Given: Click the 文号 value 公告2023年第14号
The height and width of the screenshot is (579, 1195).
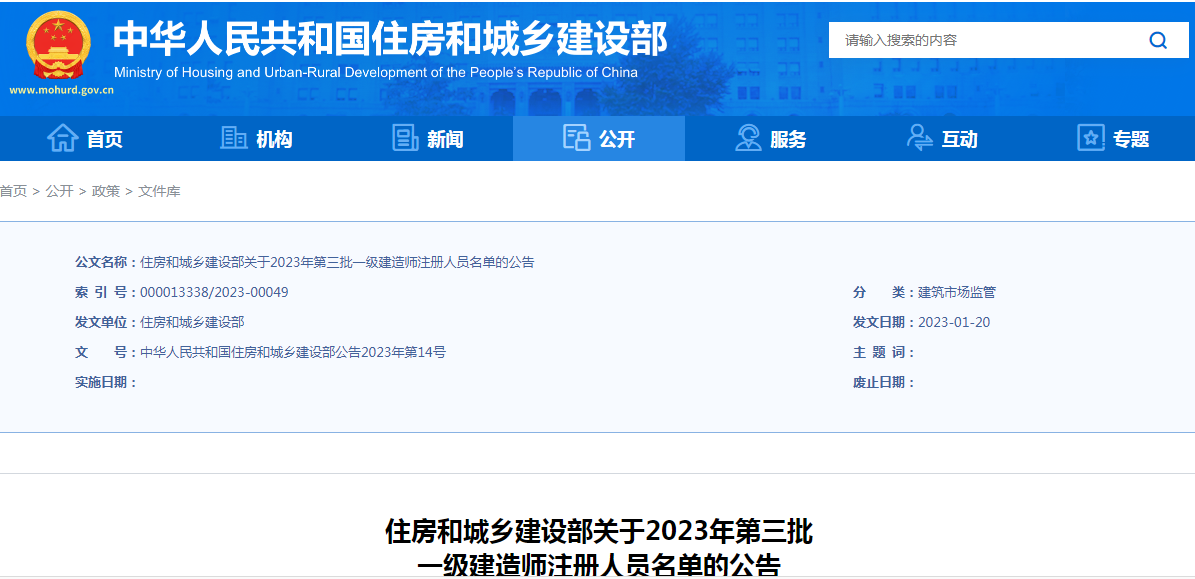Looking at the screenshot, I should [x=293, y=352].
